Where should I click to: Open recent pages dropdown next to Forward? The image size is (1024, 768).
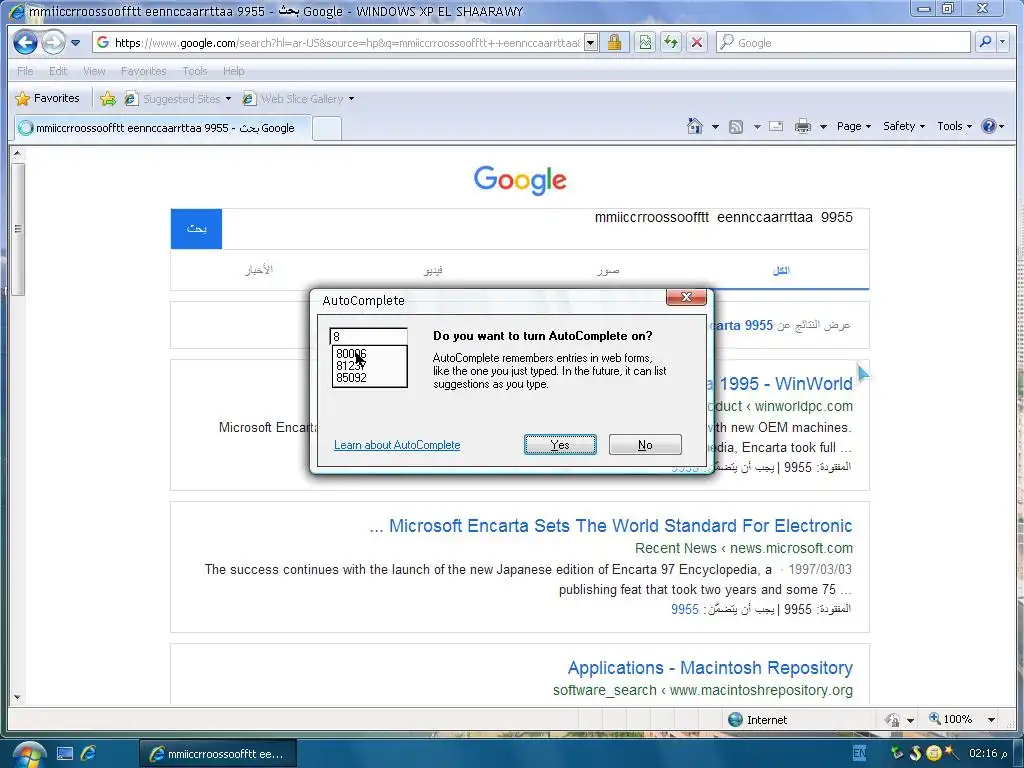coord(76,43)
